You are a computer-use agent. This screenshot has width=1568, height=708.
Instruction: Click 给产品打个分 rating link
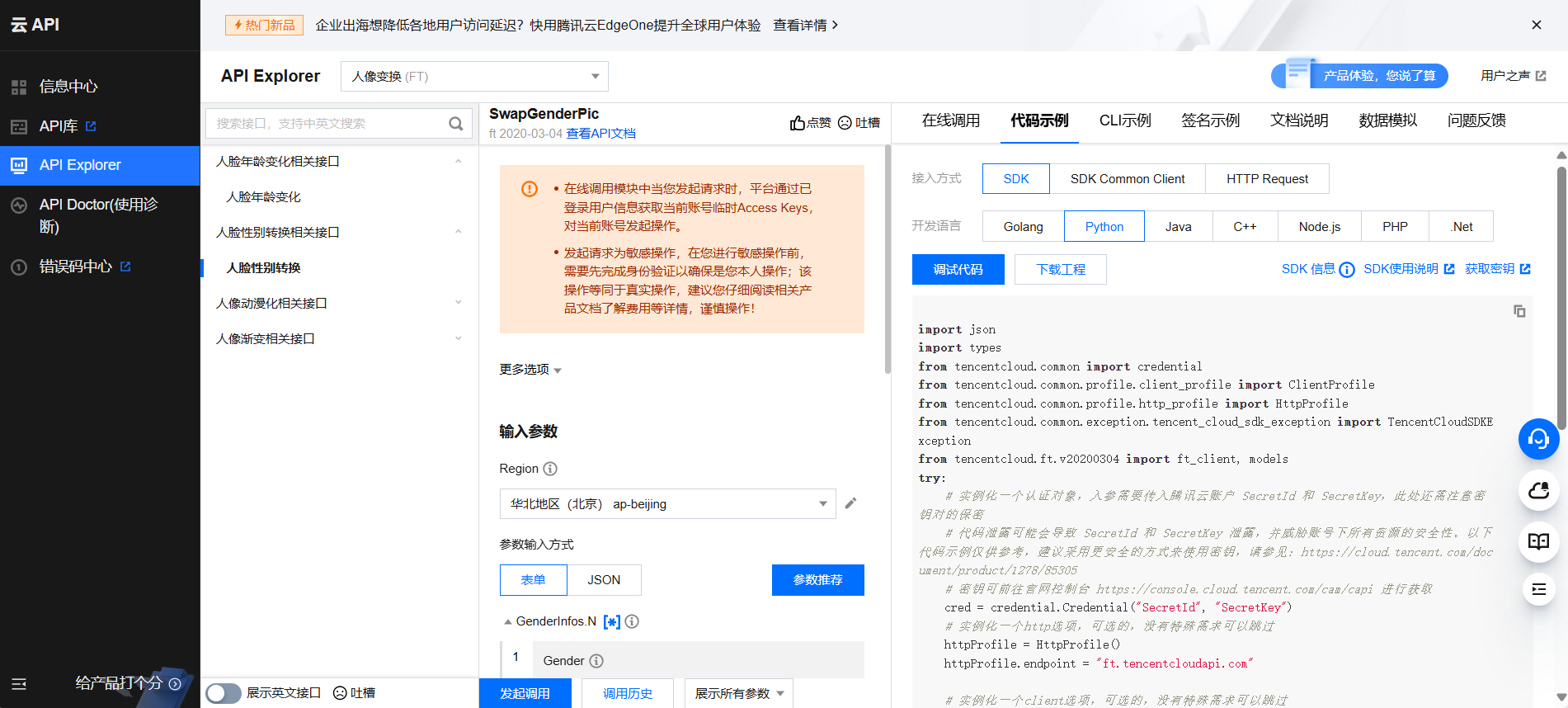[128, 683]
